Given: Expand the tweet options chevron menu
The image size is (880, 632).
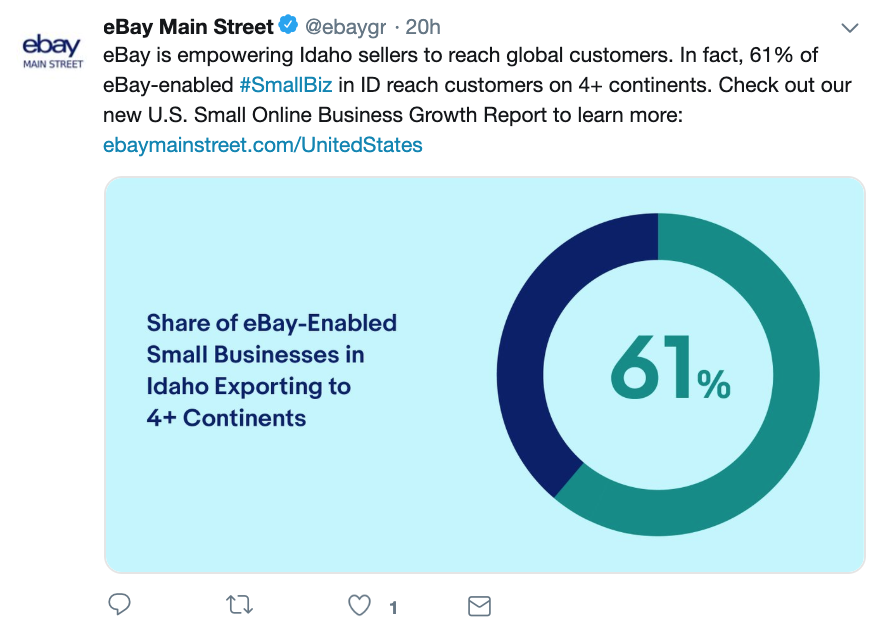Looking at the screenshot, I should [x=850, y=28].
